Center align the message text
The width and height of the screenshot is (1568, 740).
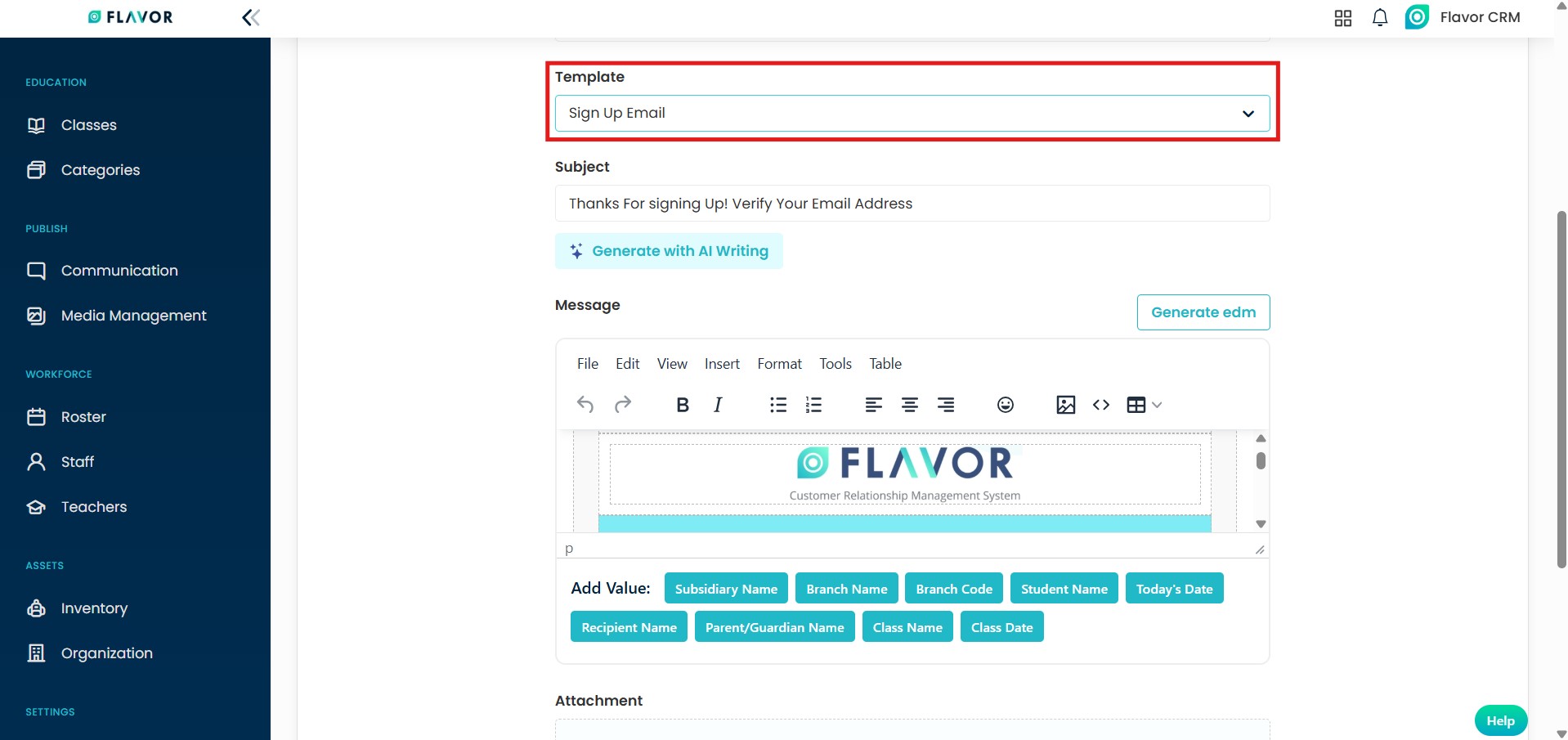910,405
